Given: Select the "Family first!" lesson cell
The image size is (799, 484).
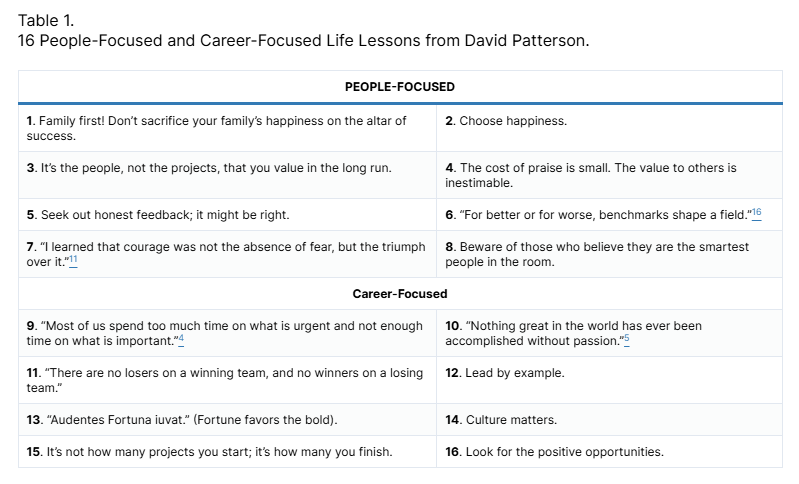Looking at the screenshot, I should (227, 128).
